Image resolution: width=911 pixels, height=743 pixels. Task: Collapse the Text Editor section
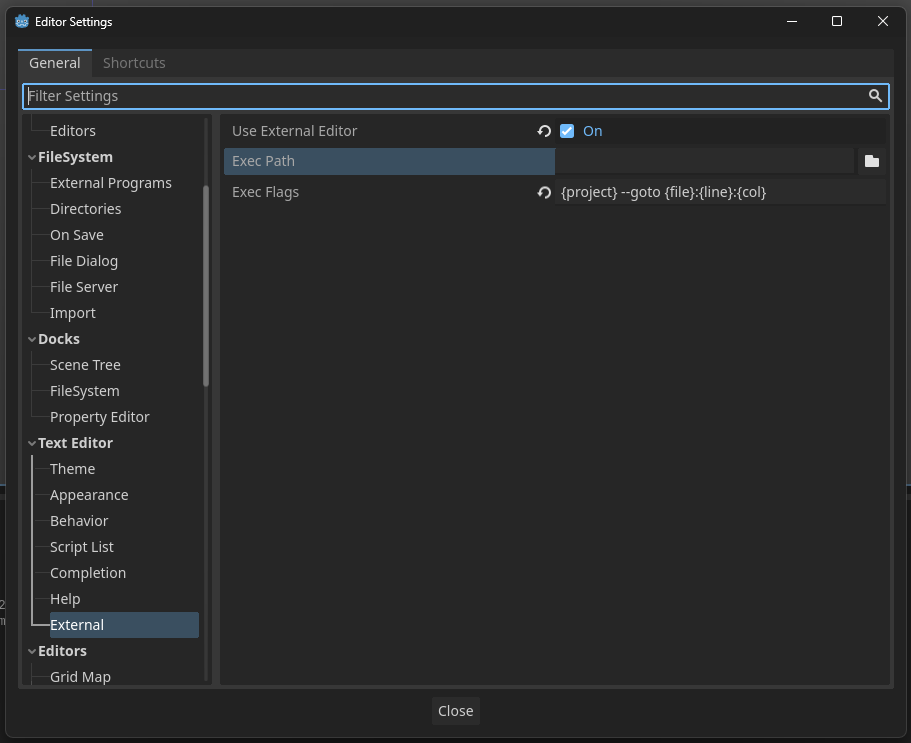(32, 443)
